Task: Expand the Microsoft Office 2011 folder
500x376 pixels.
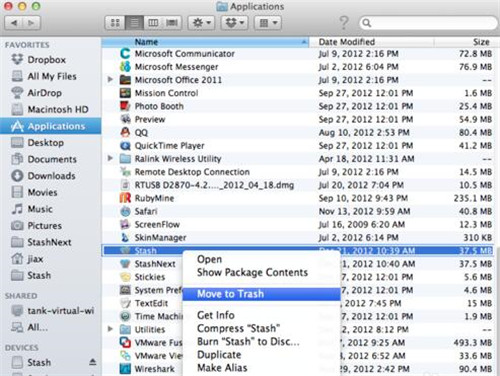Action: pos(110,80)
